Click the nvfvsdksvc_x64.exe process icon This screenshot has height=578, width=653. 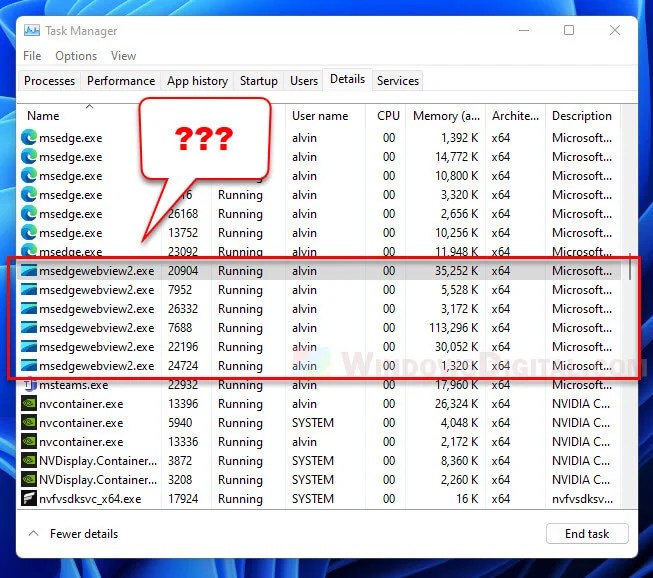(29, 499)
